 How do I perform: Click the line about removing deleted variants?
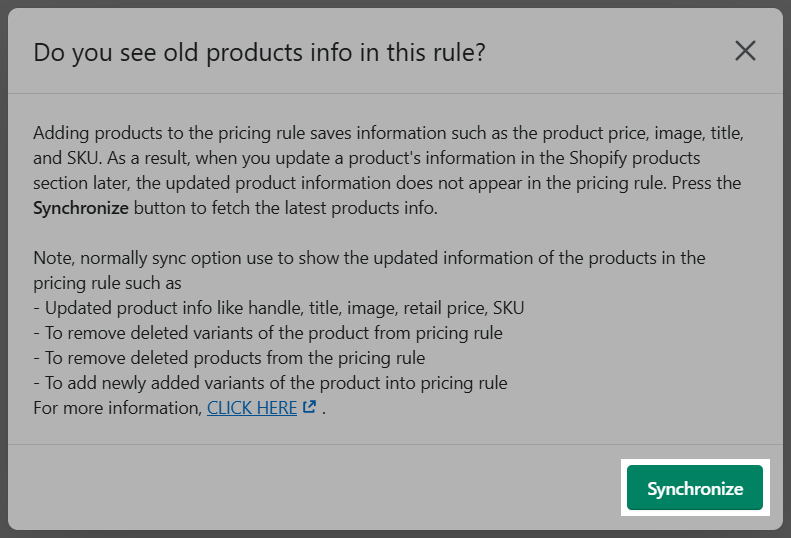coord(268,333)
